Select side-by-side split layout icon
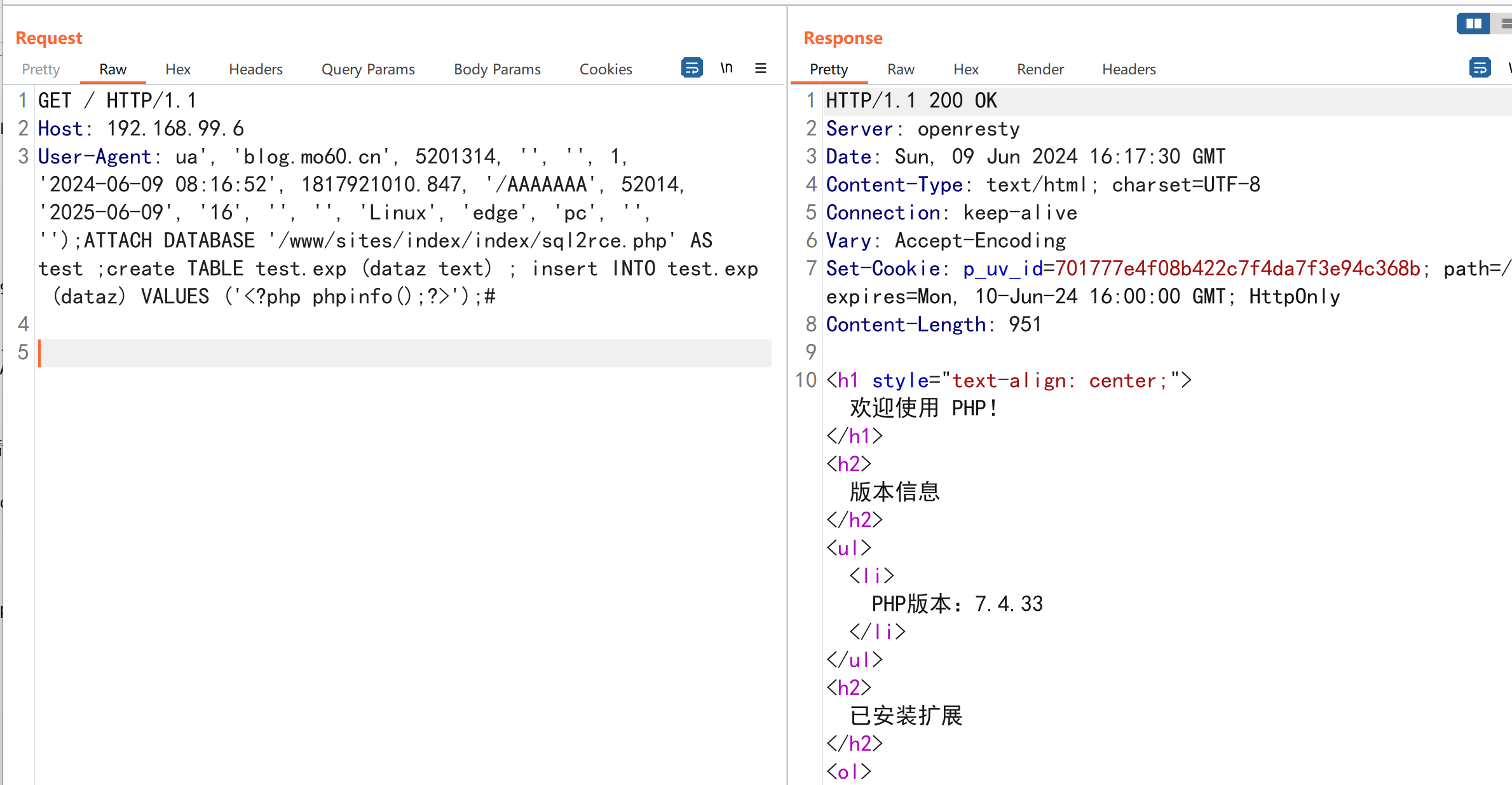Screen dimensions: 1512x785 pos(1473,24)
